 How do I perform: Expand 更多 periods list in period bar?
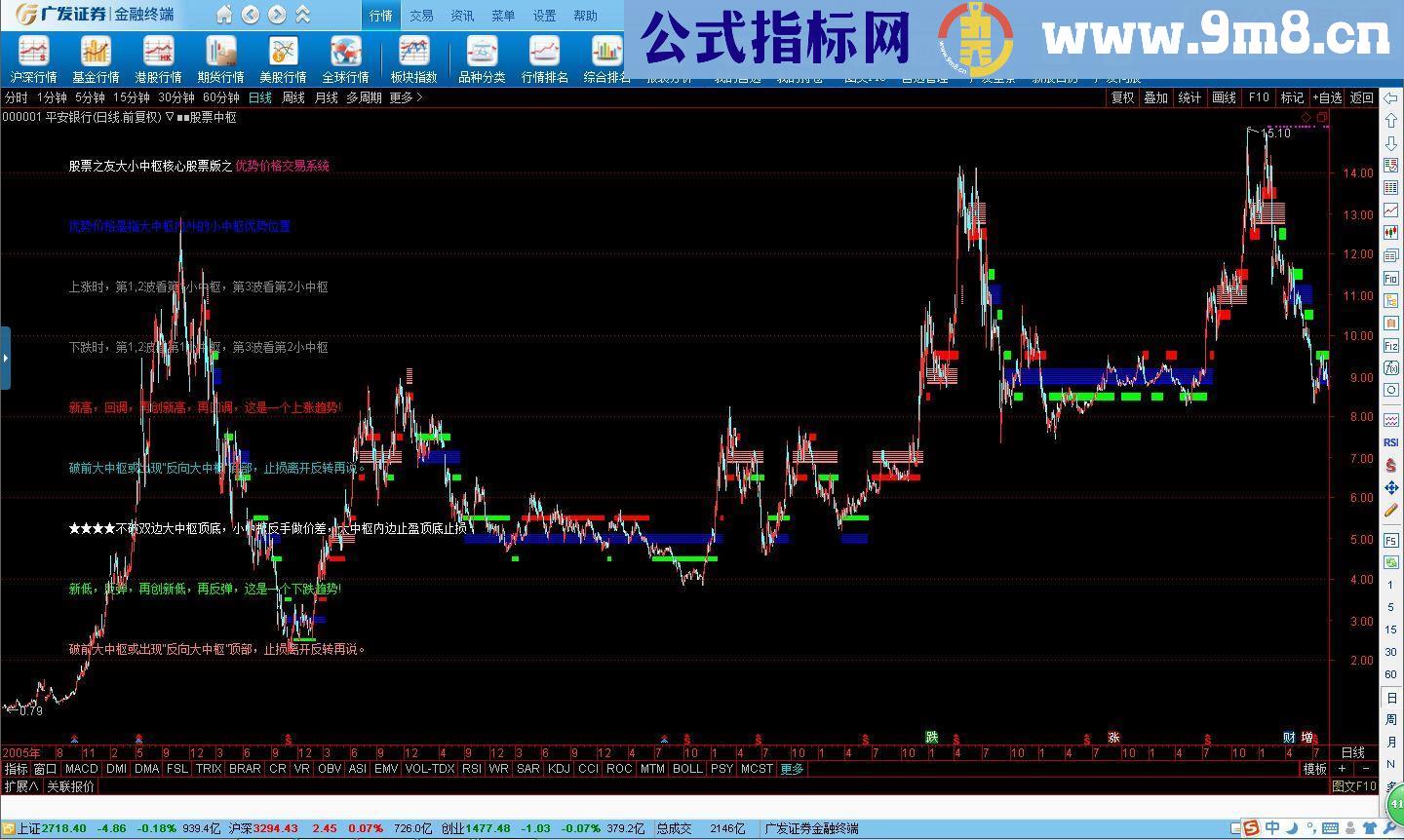coord(406,97)
